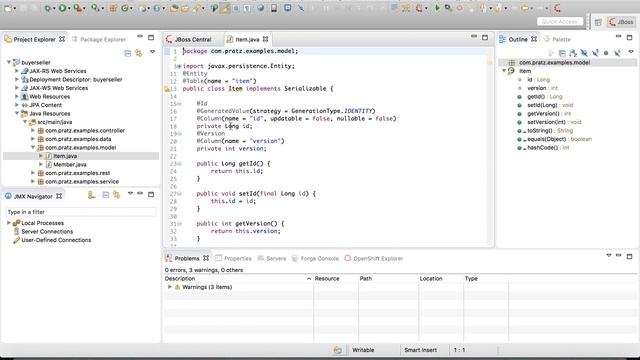Expand Member.java tree node
Viewport: 640px width, 360px height.
click(x=41, y=164)
